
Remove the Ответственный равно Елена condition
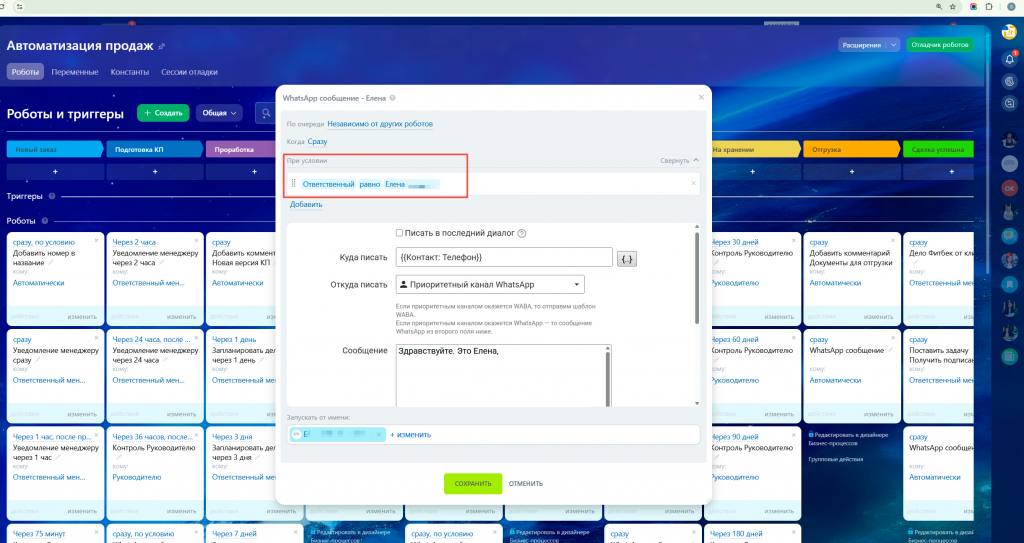coord(693,184)
